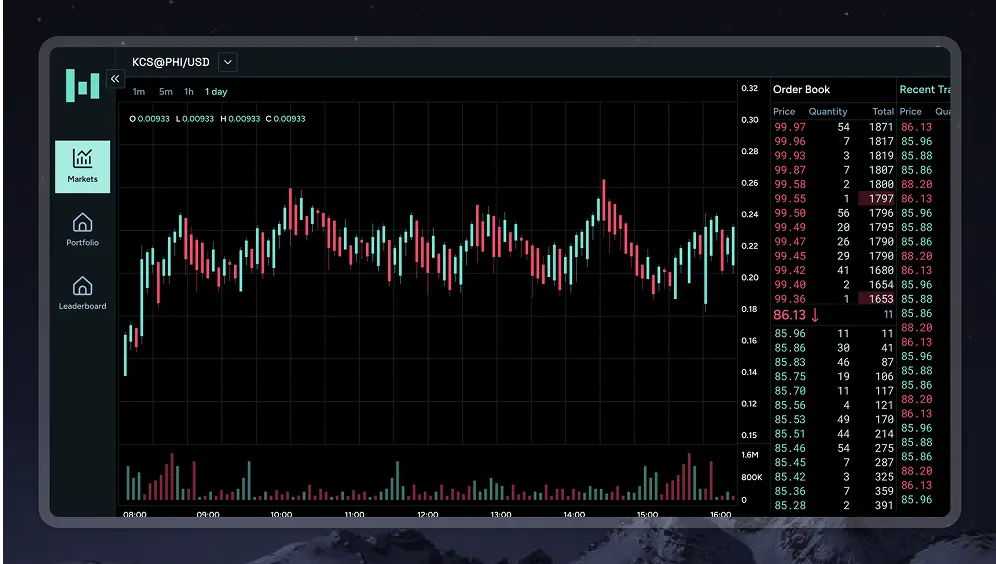Click the Low value L 0.00933
996x564 pixels.
click(x=195, y=119)
